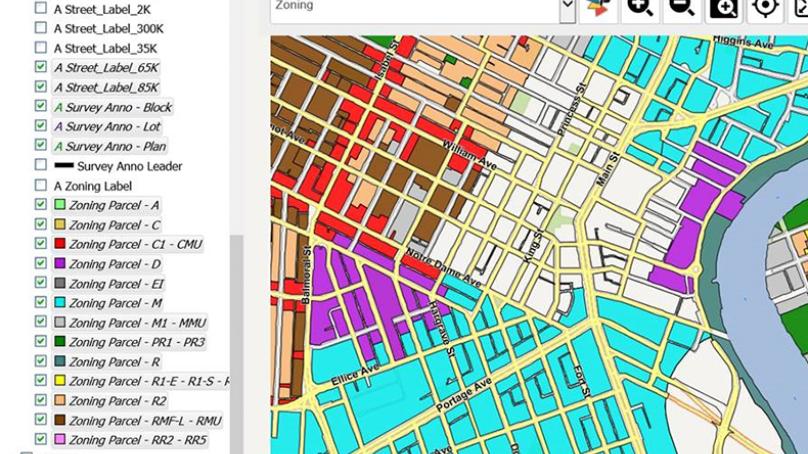Zoom in with the plus magnifier
Image resolution: width=808 pixels, height=454 pixels.
coord(640,8)
